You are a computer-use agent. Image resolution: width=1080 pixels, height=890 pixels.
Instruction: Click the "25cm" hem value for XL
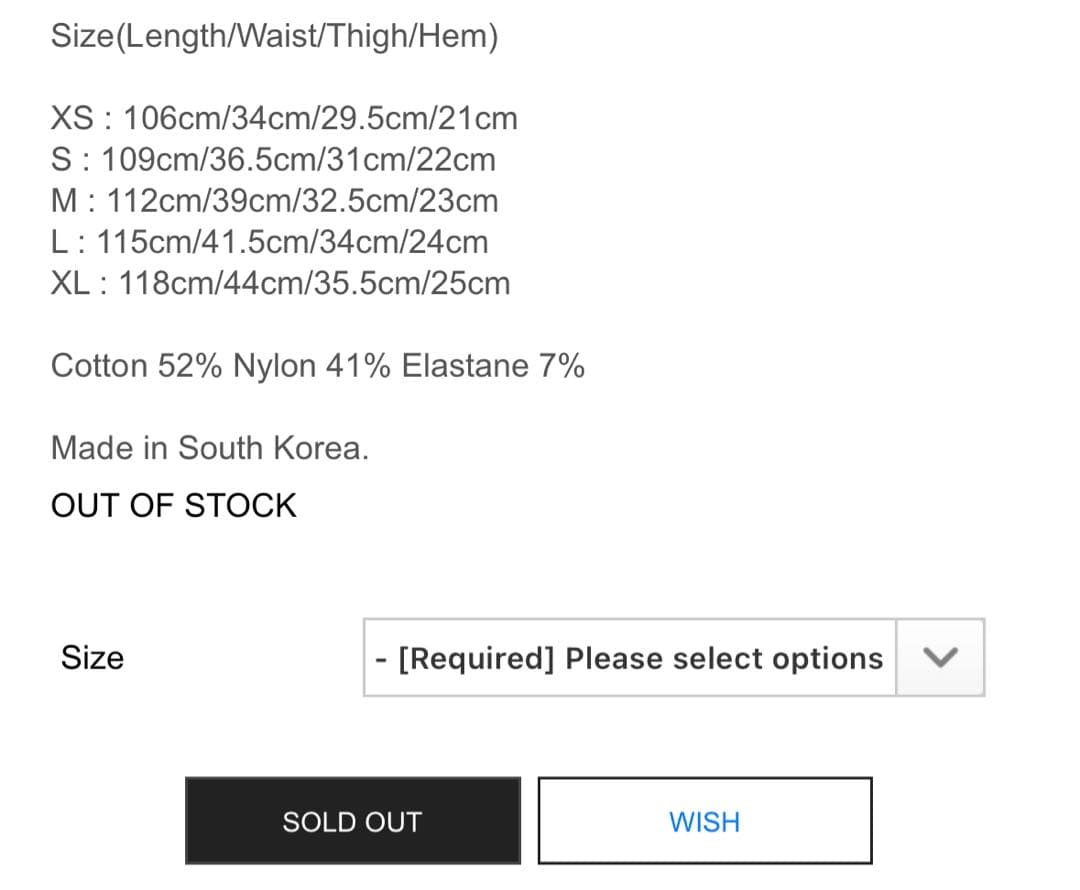[469, 283]
